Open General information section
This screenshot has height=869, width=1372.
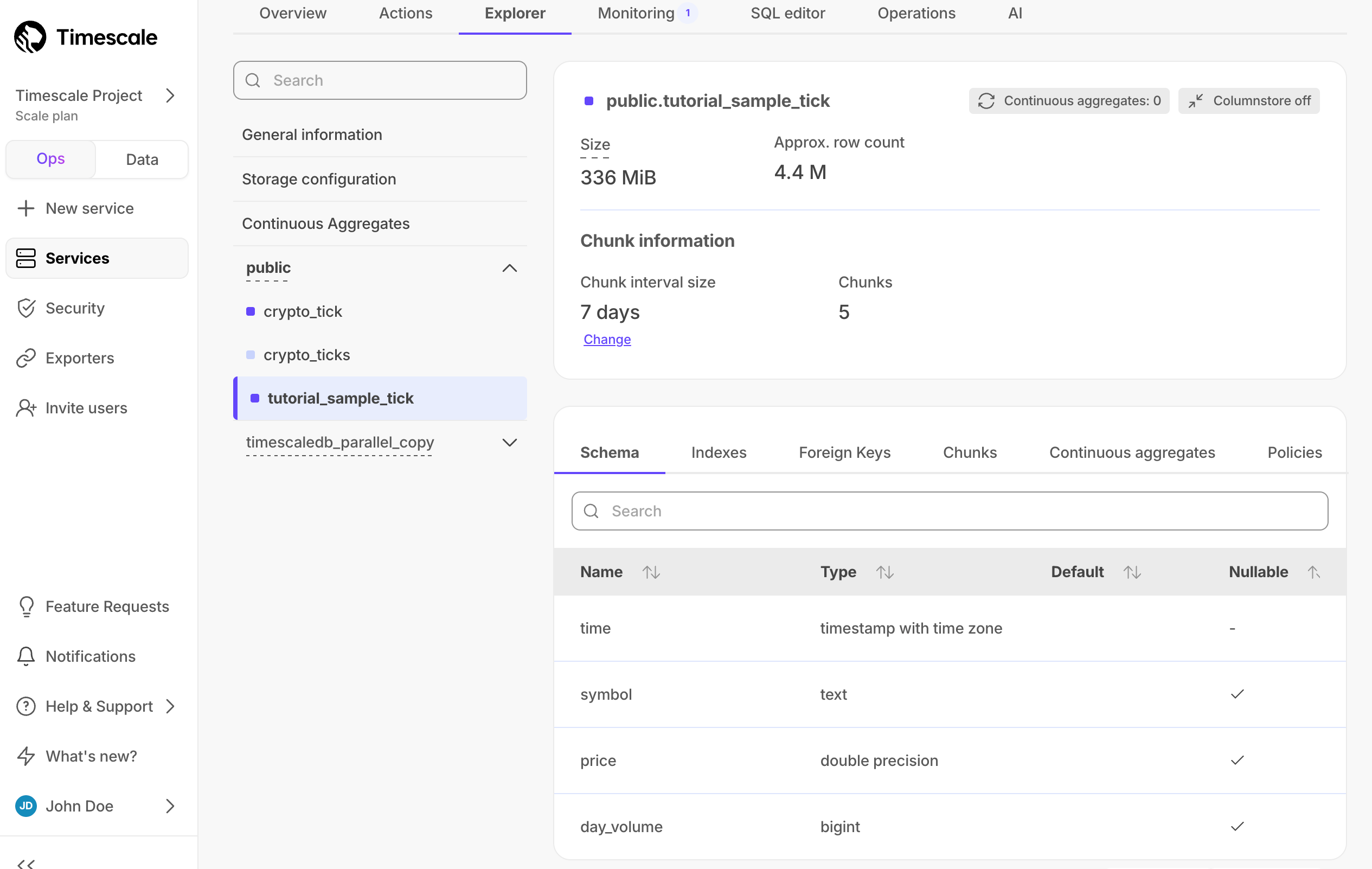(x=380, y=135)
